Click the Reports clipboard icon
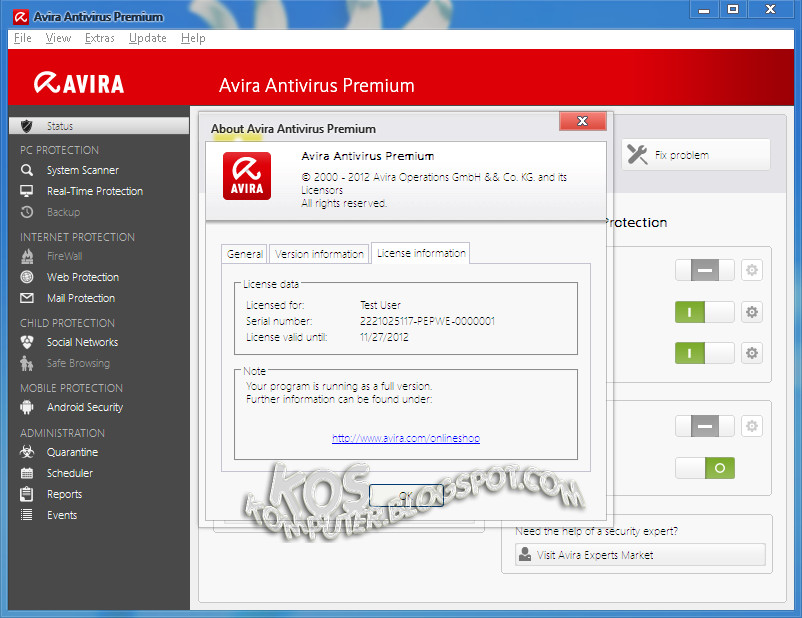The image size is (802, 618). pos(27,494)
